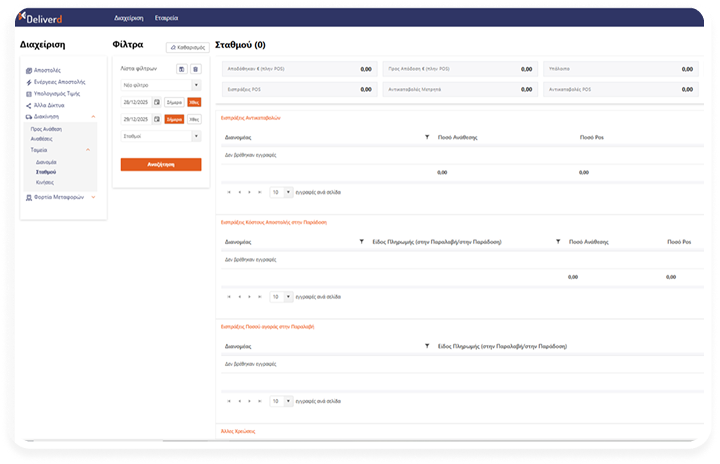
Task: Expand the Φορτία Μεταφορών sidebar section
Action: click(x=60, y=197)
